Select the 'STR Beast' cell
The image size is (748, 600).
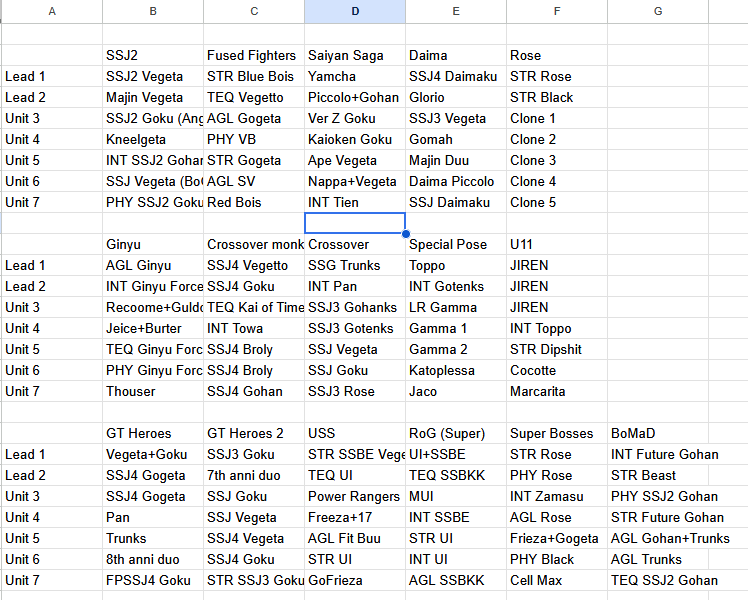658,475
